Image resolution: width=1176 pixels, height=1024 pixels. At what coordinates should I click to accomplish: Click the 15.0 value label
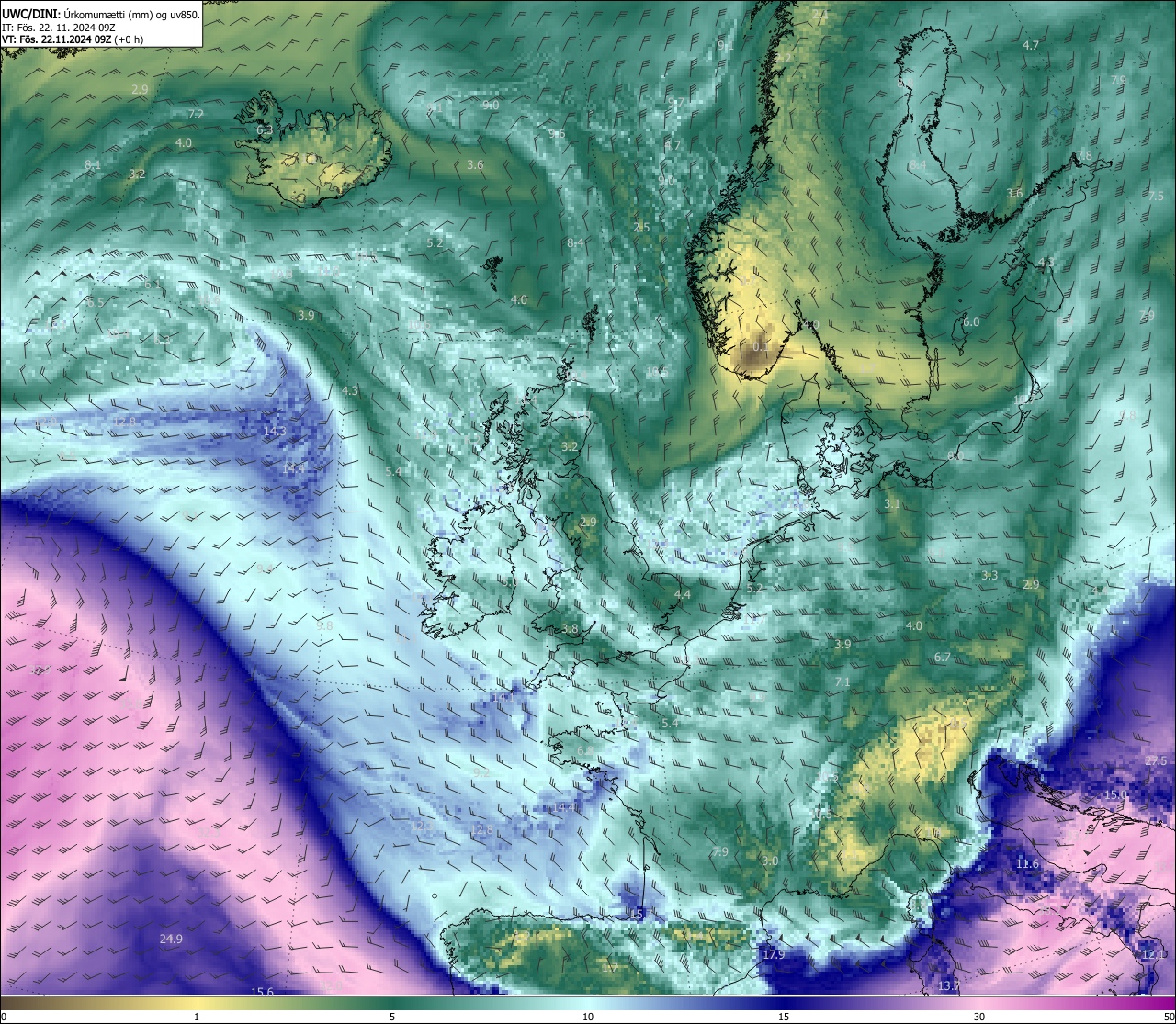pos(1115,794)
